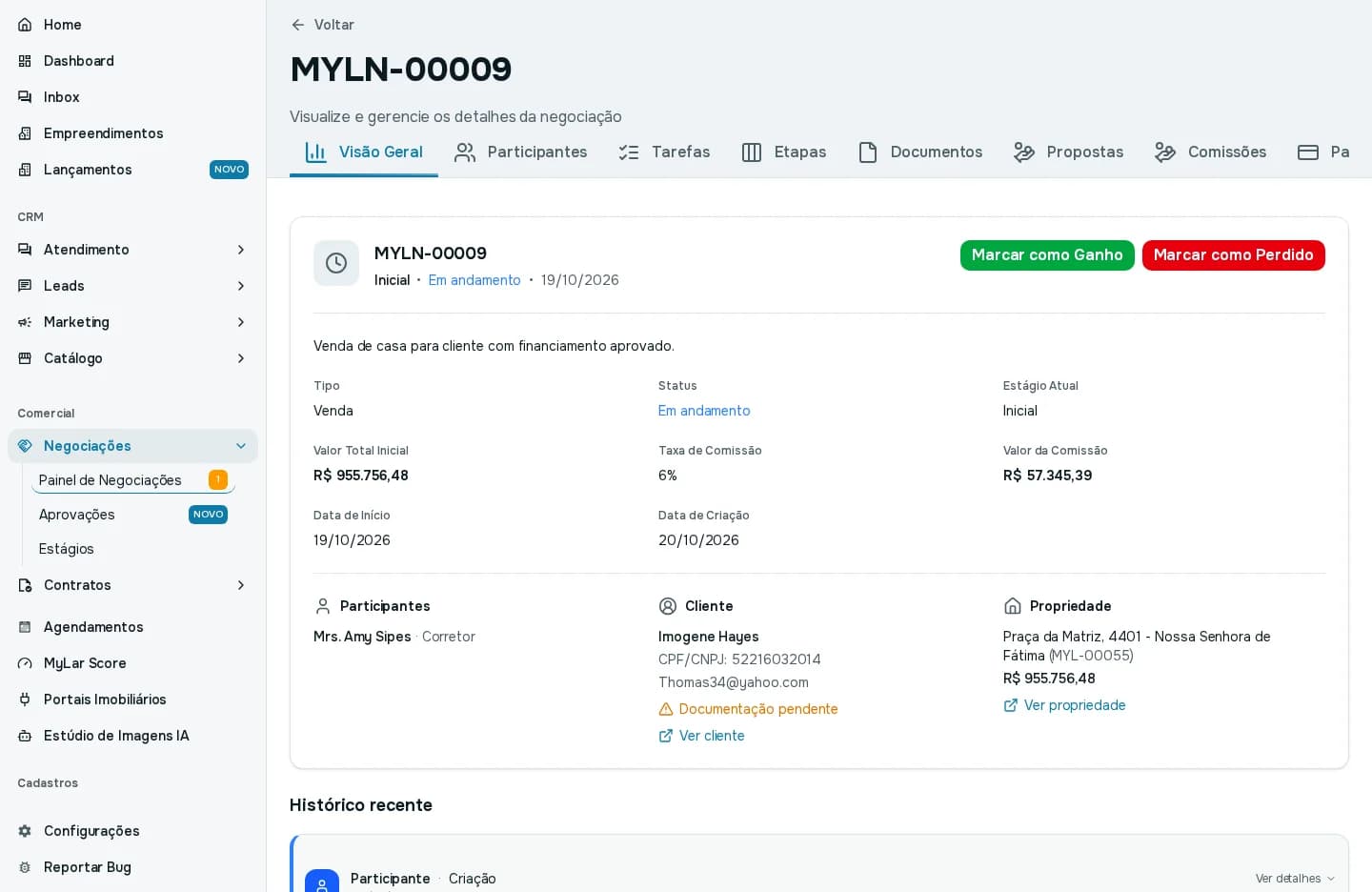Open the Propostas tab
The image size is (1372, 892).
1068,152
